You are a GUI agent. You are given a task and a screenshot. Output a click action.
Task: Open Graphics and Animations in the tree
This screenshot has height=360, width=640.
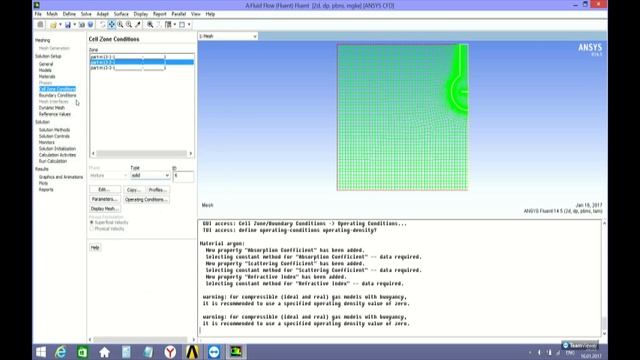tap(60, 177)
